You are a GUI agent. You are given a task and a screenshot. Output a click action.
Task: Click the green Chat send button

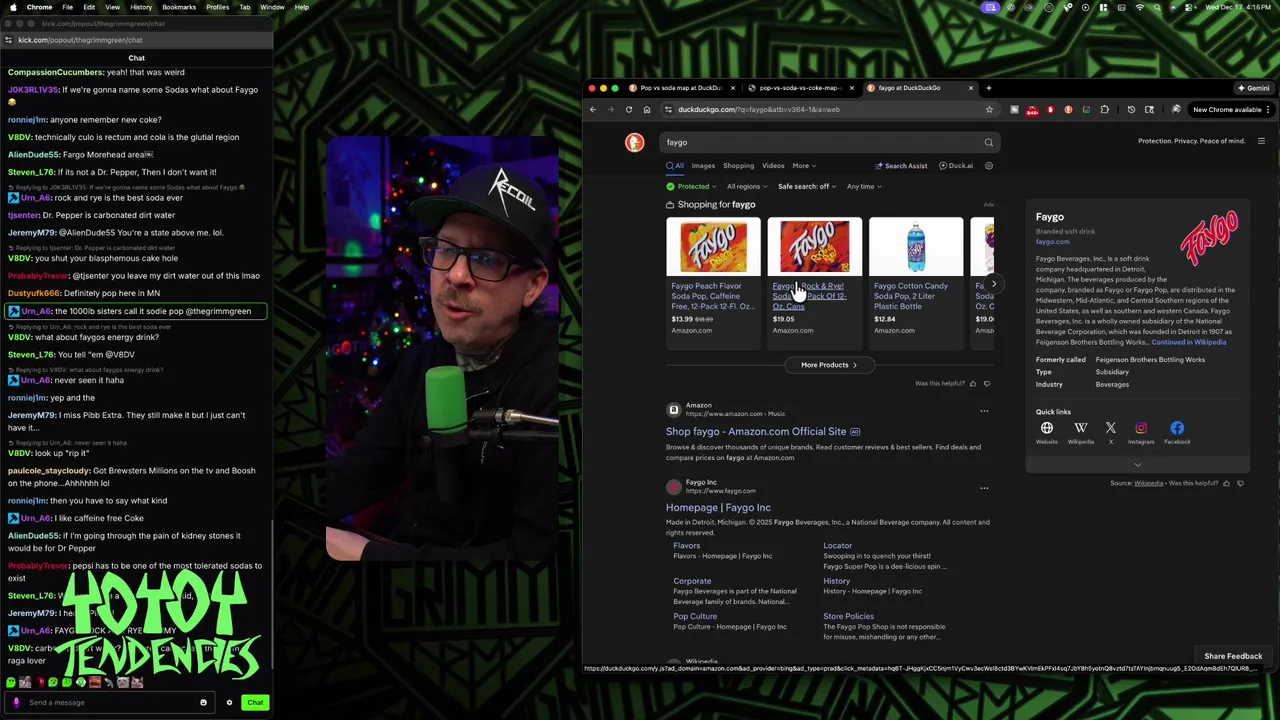pos(255,702)
